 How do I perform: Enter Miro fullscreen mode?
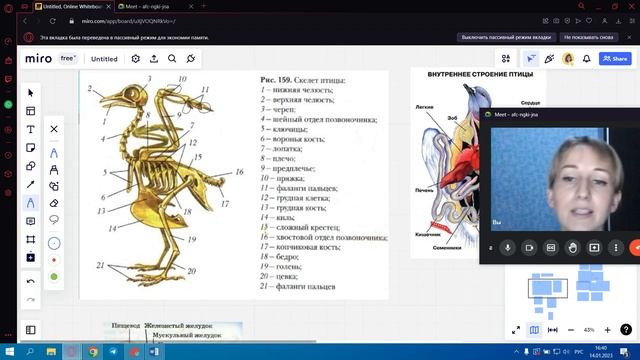click(x=516, y=330)
